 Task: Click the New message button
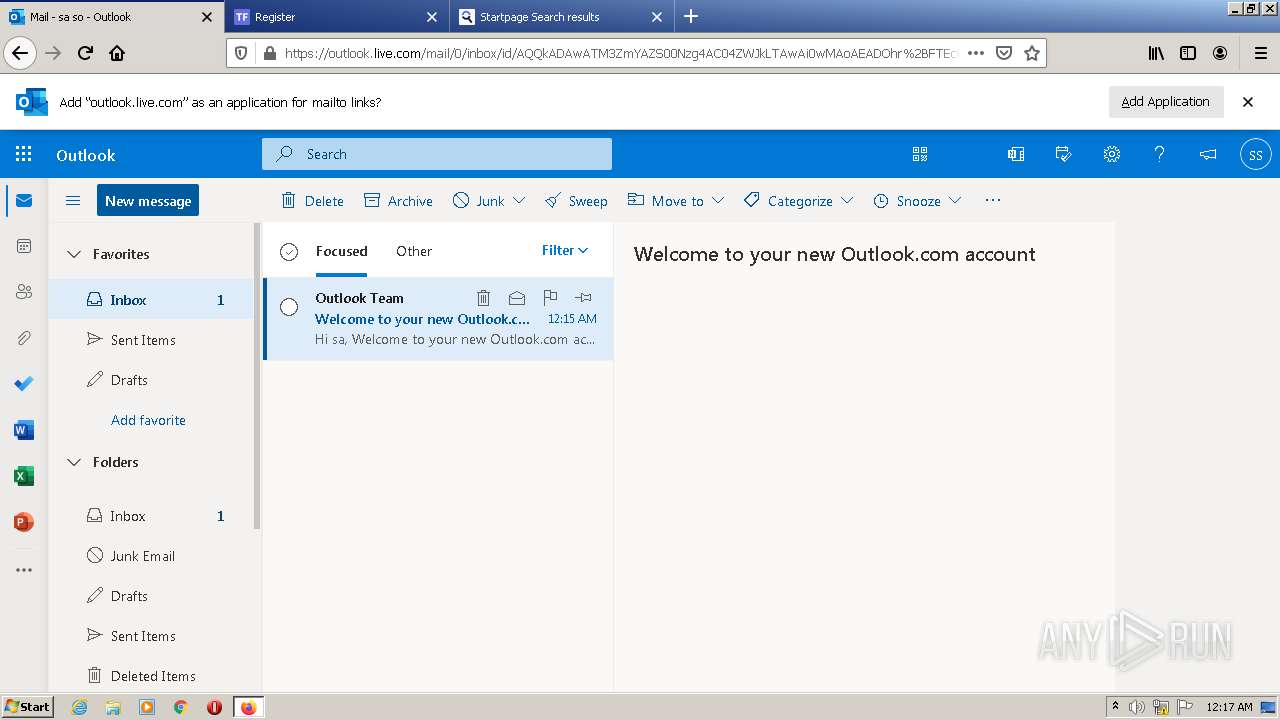pyautogui.click(x=148, y=200)
